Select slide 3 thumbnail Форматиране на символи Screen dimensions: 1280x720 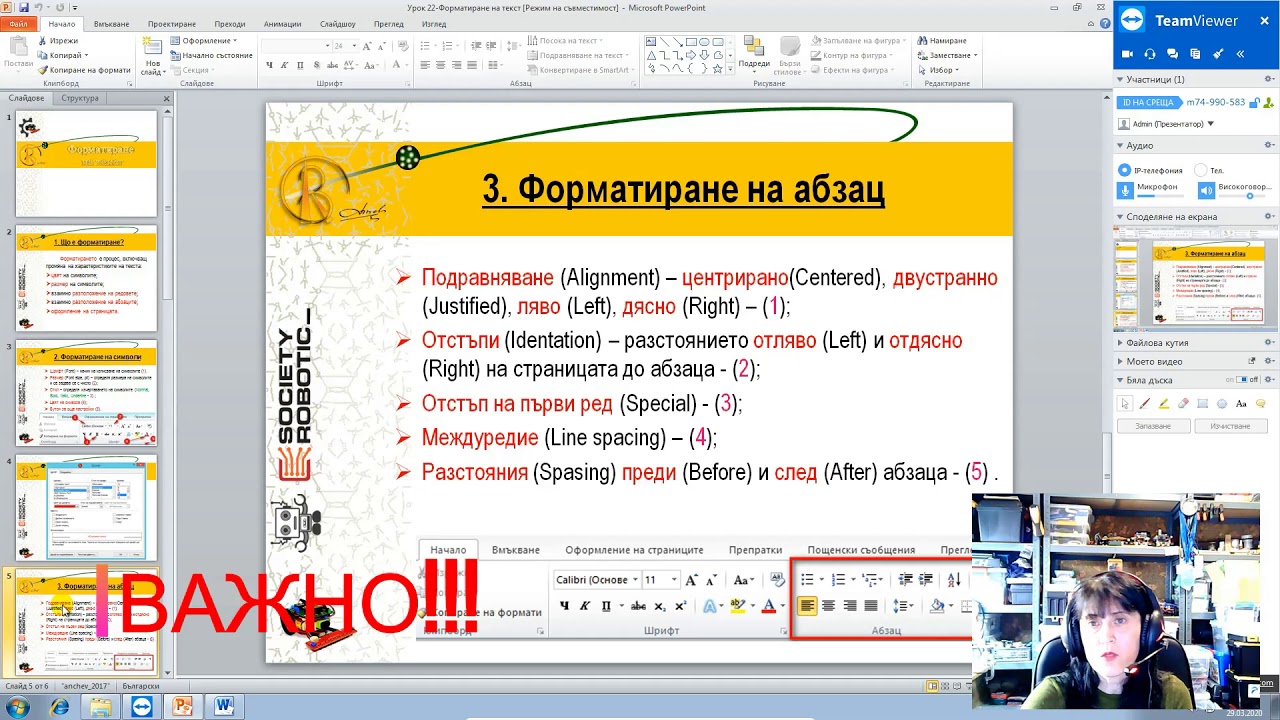pyautogui.click(x=86, y=393)
